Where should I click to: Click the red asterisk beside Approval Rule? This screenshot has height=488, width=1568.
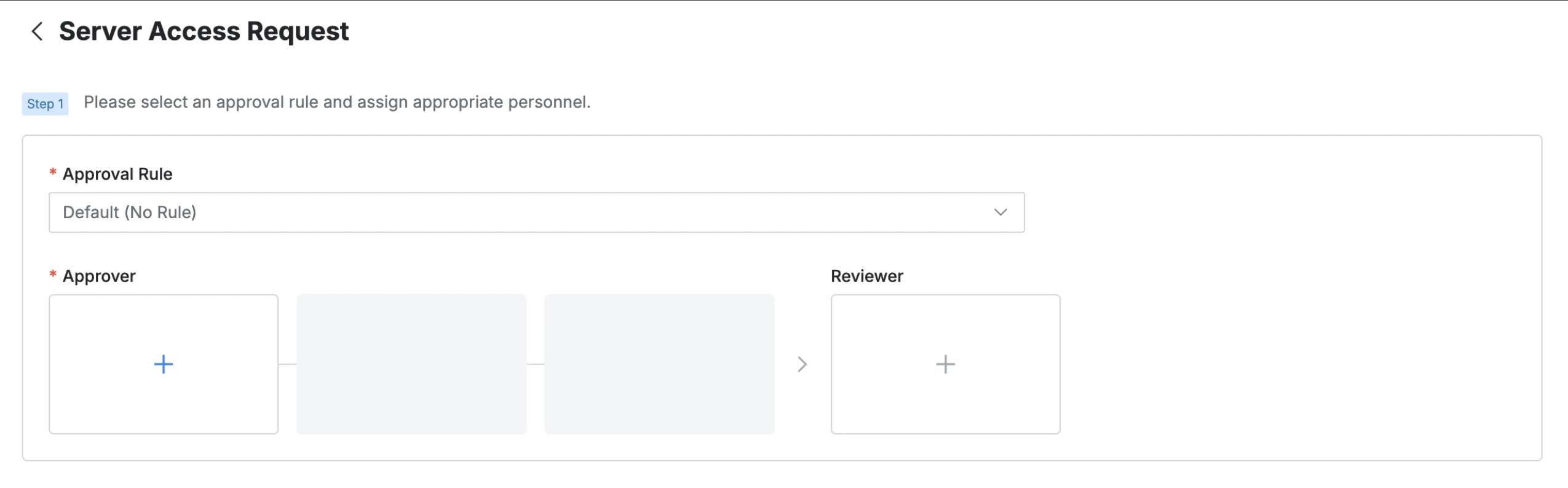pyautogui.click(x=53, y=173)
